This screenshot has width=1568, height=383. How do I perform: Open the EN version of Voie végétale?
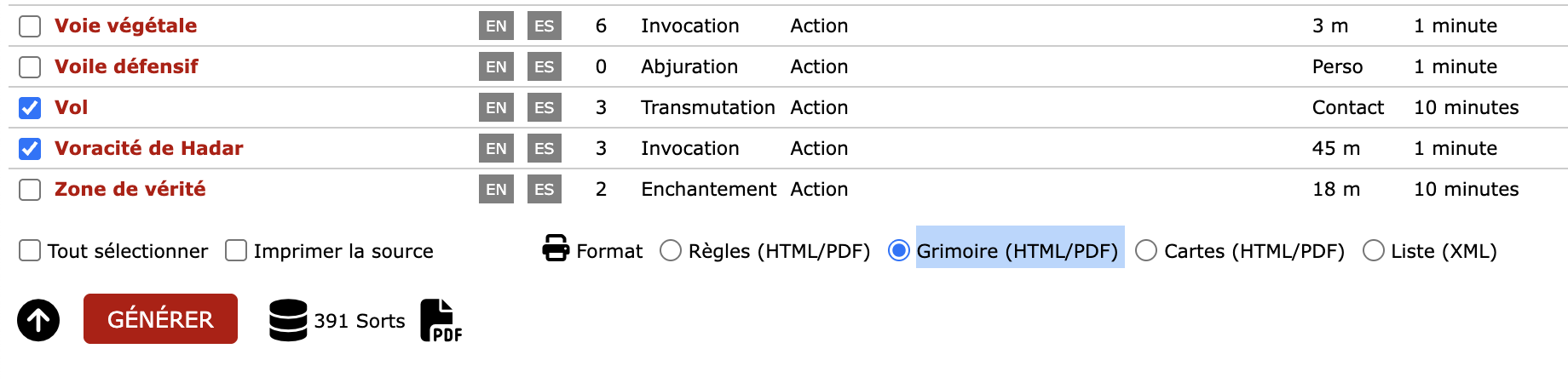(496, 26)
